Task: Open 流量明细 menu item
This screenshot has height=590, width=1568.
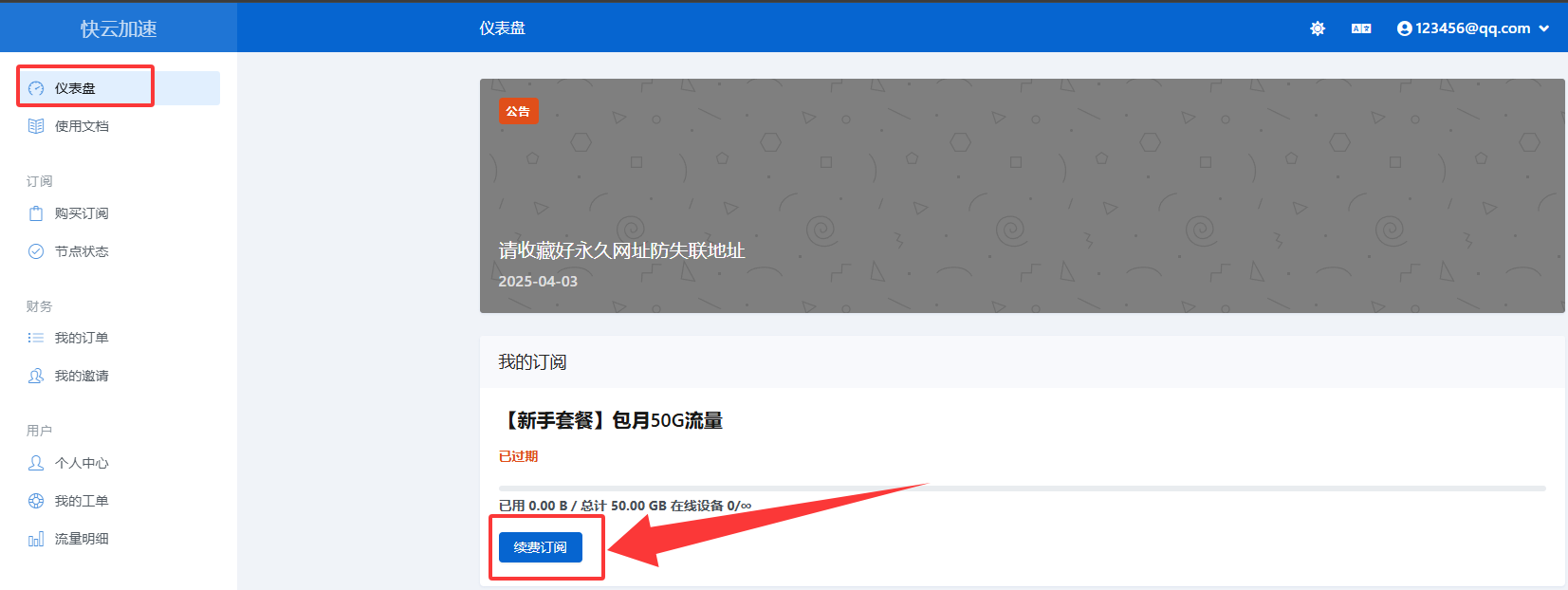Action: 119,539
